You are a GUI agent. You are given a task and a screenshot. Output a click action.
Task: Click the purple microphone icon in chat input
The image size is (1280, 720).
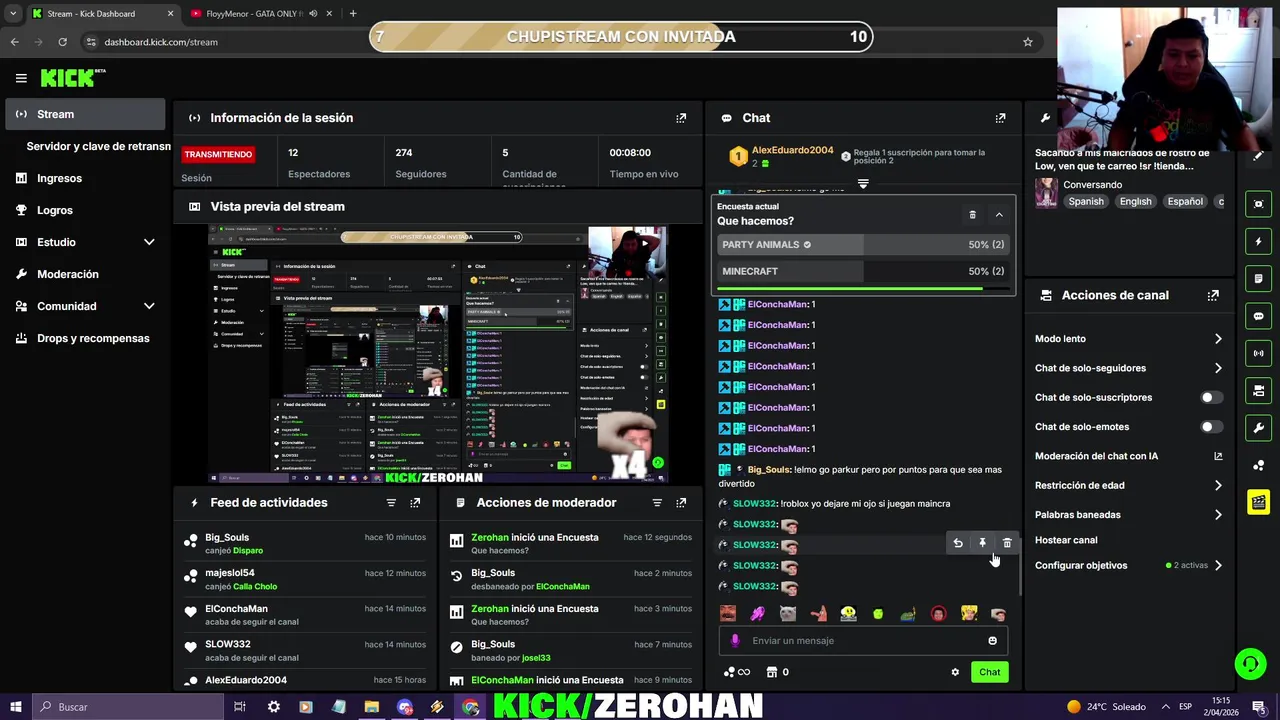click(x=735, y=641)
